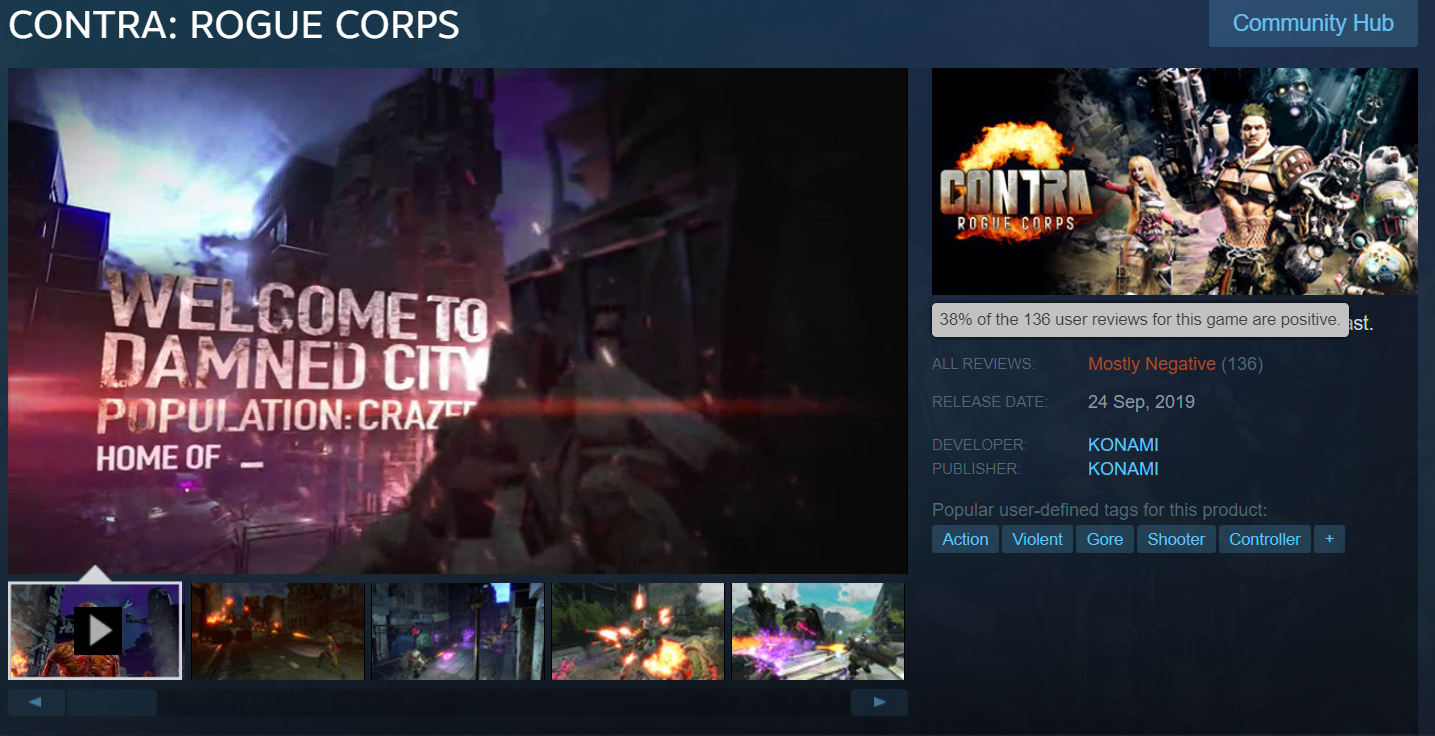
Task: Select the fifth screenshot with purple beams
Action: pos(818,632)
